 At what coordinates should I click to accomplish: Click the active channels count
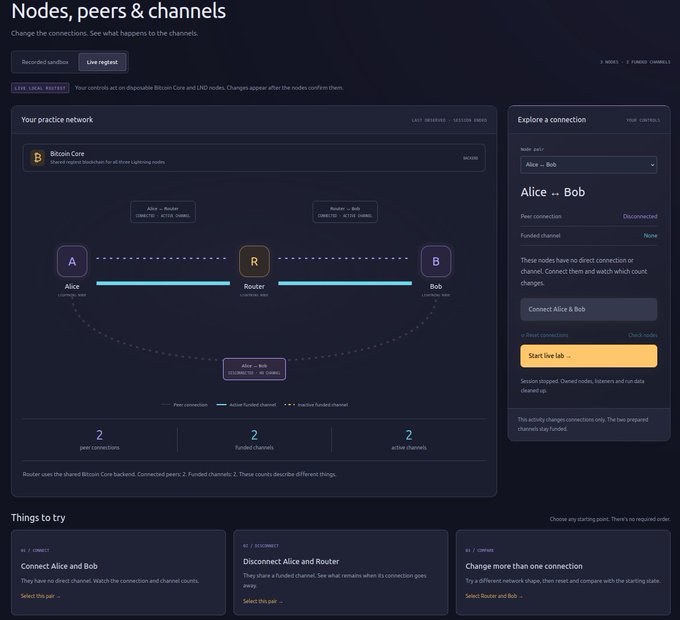(x=409, y=435)
